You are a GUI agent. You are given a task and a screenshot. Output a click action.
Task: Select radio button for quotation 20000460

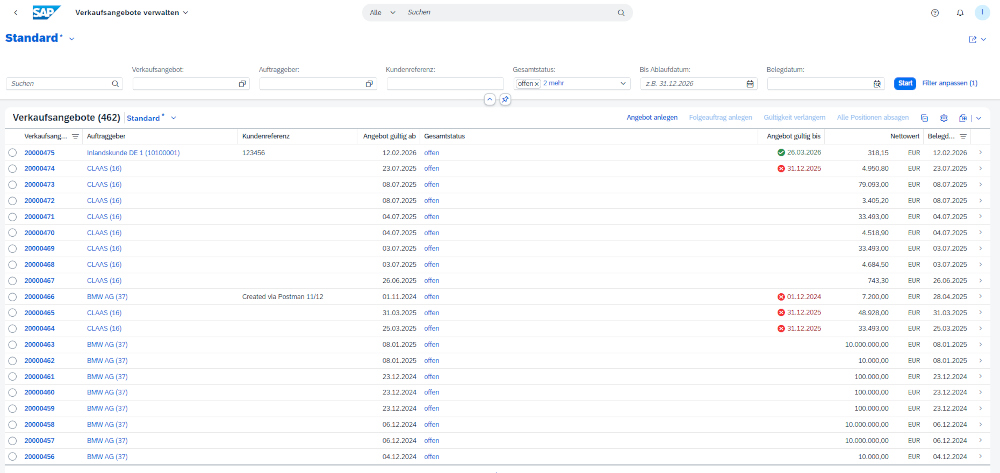point(12,393)
